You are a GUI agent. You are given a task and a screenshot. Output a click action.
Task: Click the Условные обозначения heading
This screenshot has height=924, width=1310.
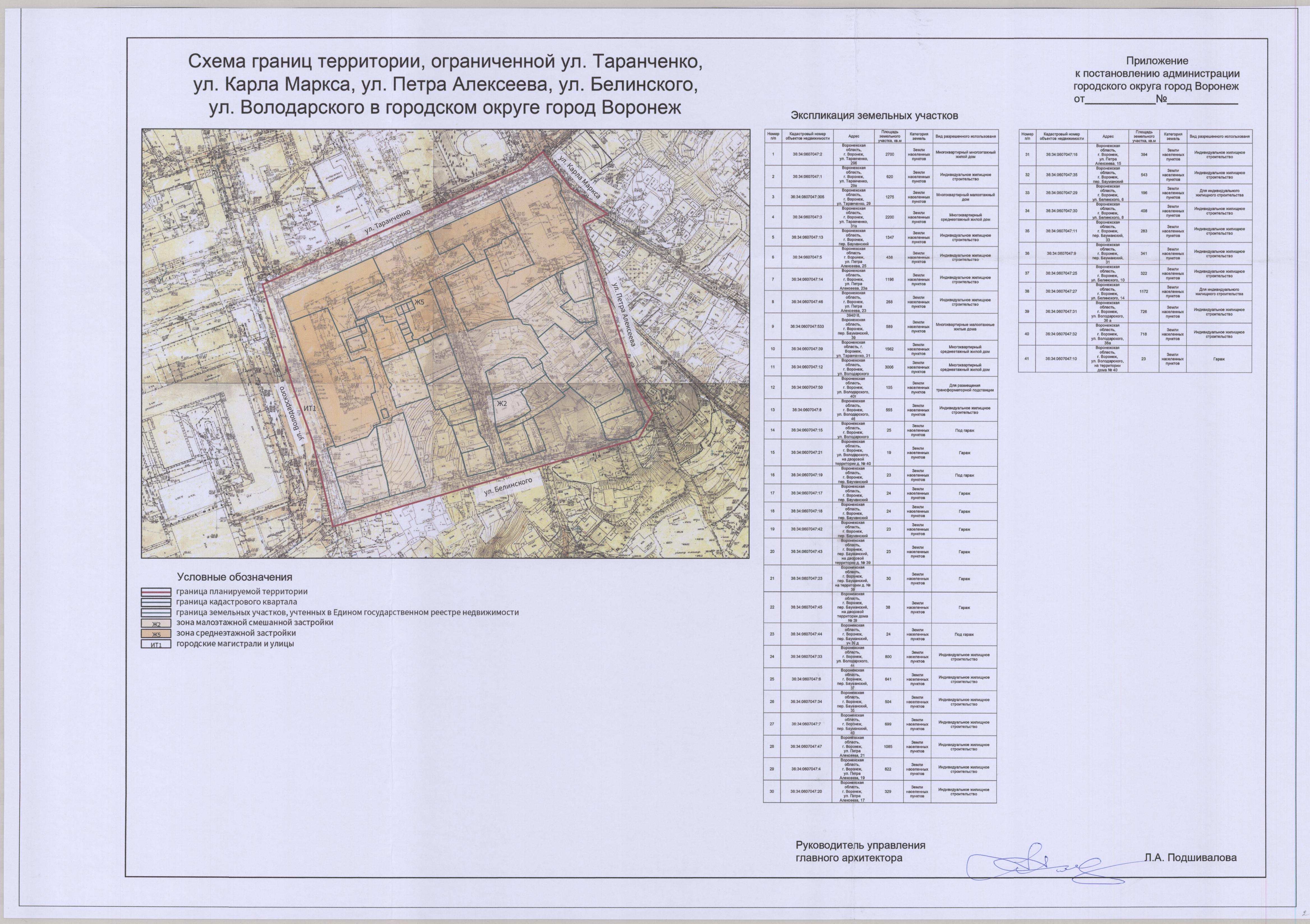click(x=234, y=577)
